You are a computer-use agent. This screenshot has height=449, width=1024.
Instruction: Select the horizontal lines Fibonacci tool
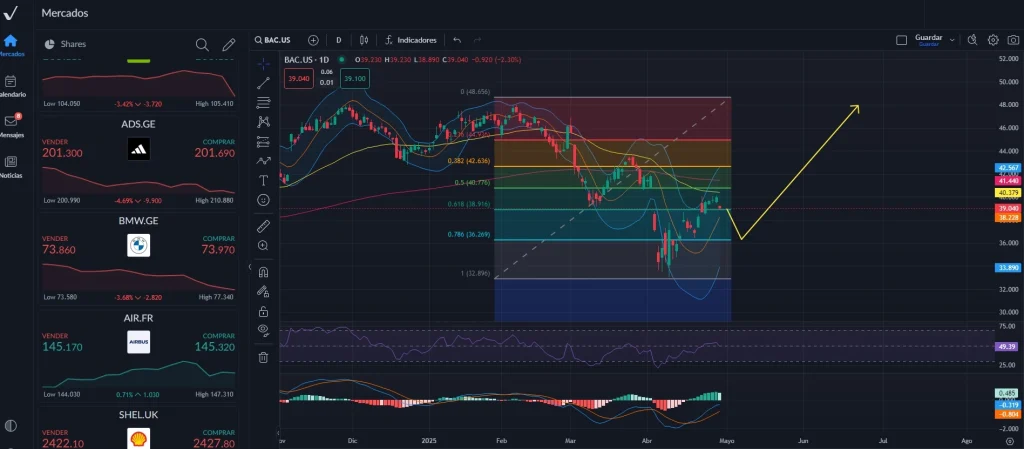coord(263,102)
